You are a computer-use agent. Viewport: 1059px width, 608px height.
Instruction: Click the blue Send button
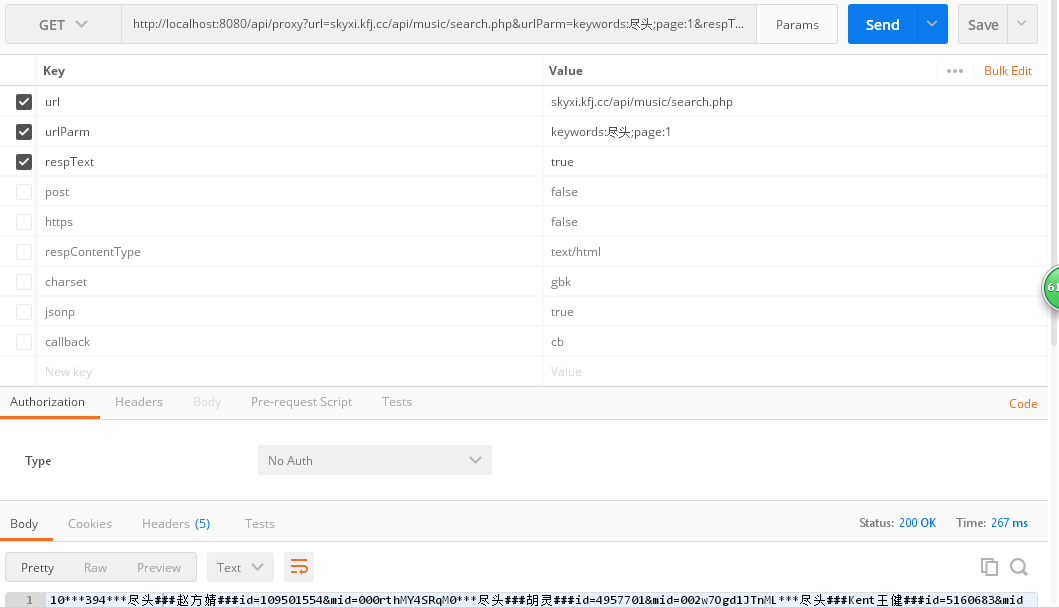click(882, 25)
